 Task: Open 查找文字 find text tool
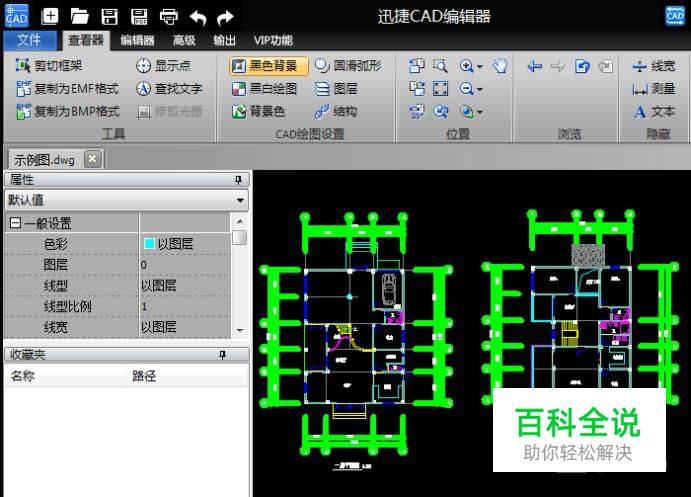tap(169, 89)
